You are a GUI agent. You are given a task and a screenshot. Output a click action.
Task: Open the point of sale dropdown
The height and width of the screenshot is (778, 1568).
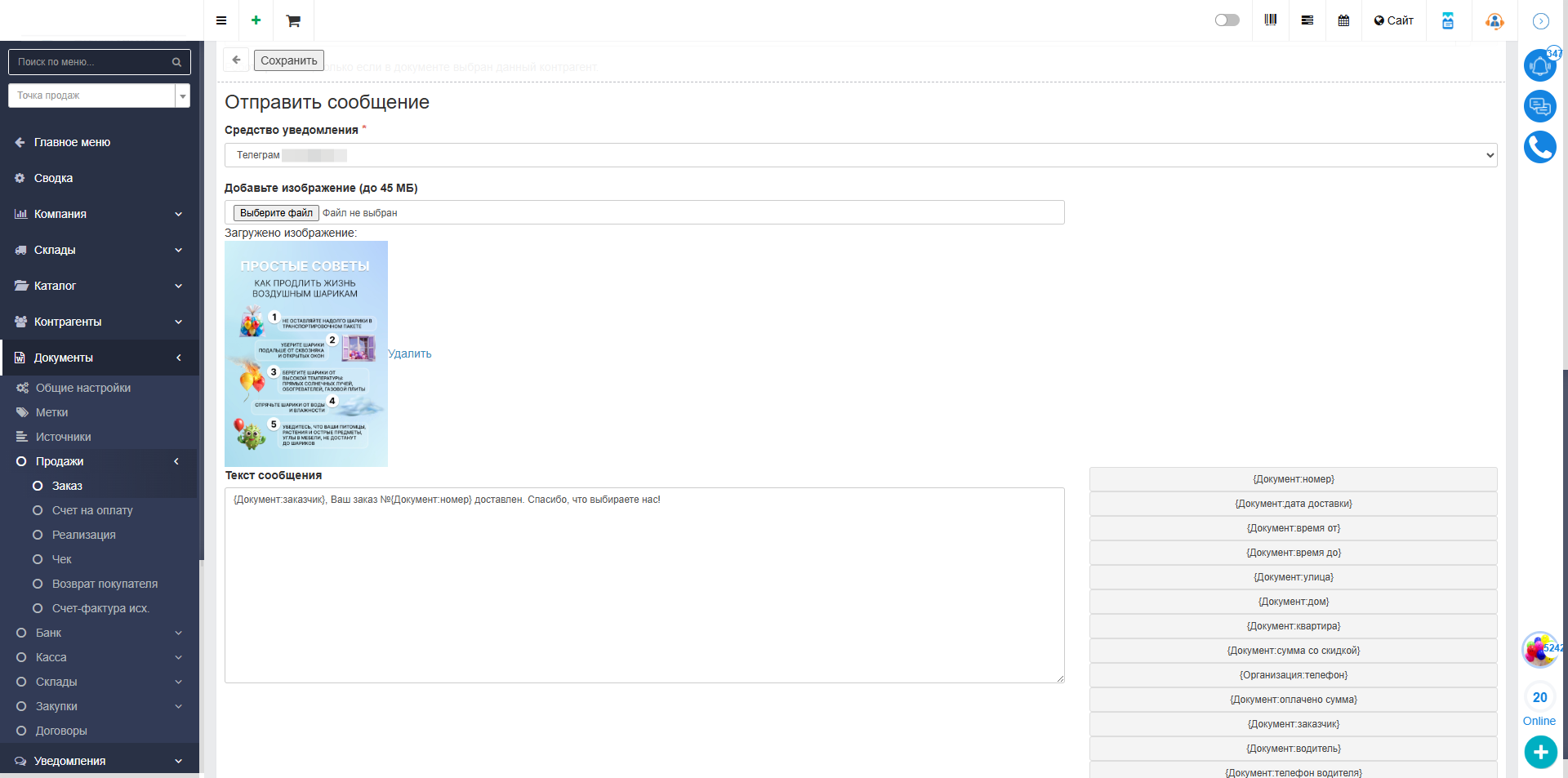99,96
